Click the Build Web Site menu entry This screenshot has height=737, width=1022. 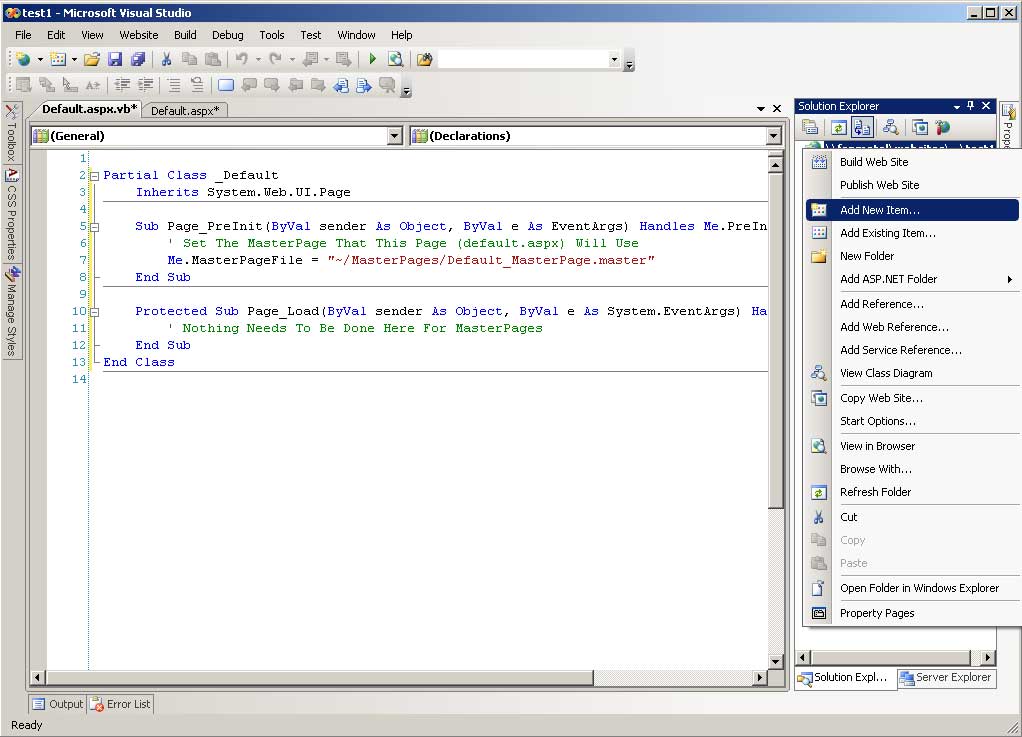click(912, 162)
